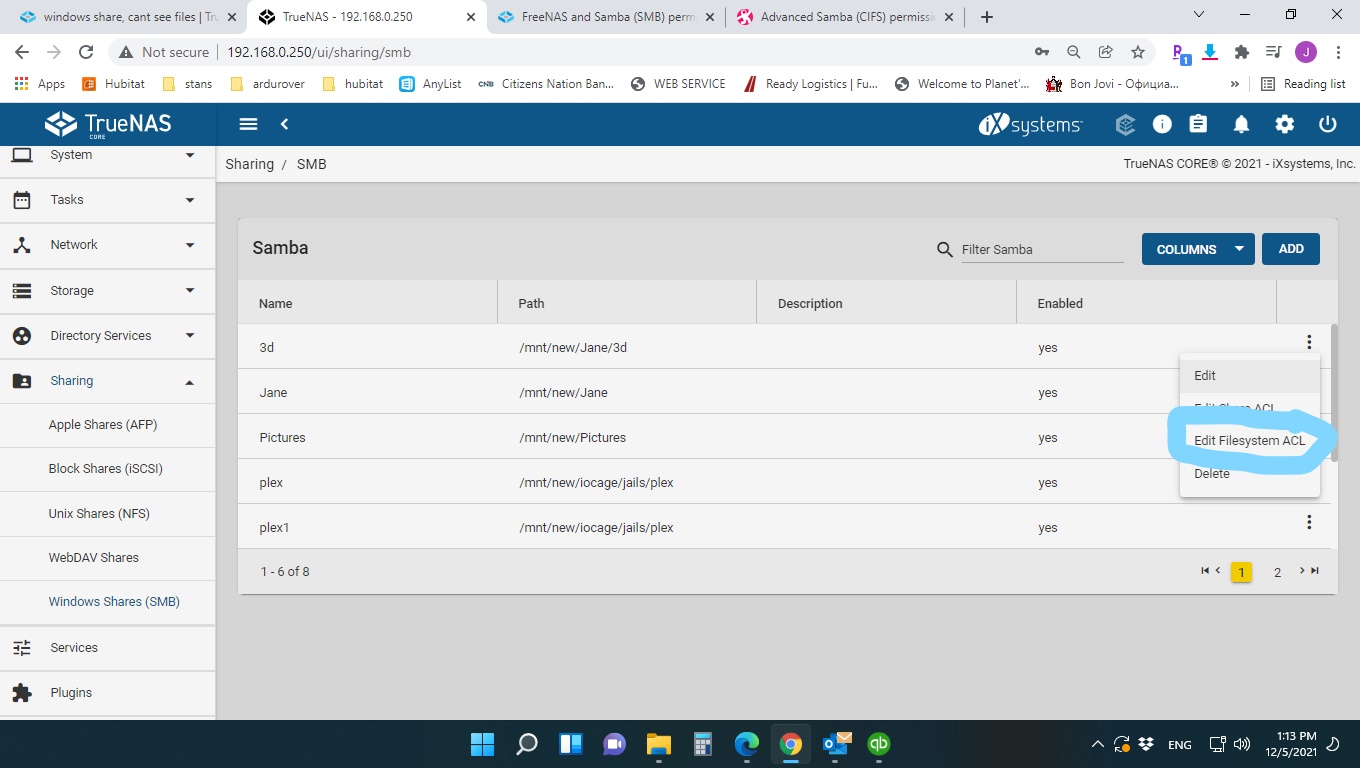Click the ADD button
The image size is (1360, 768).
[1291, 249]
